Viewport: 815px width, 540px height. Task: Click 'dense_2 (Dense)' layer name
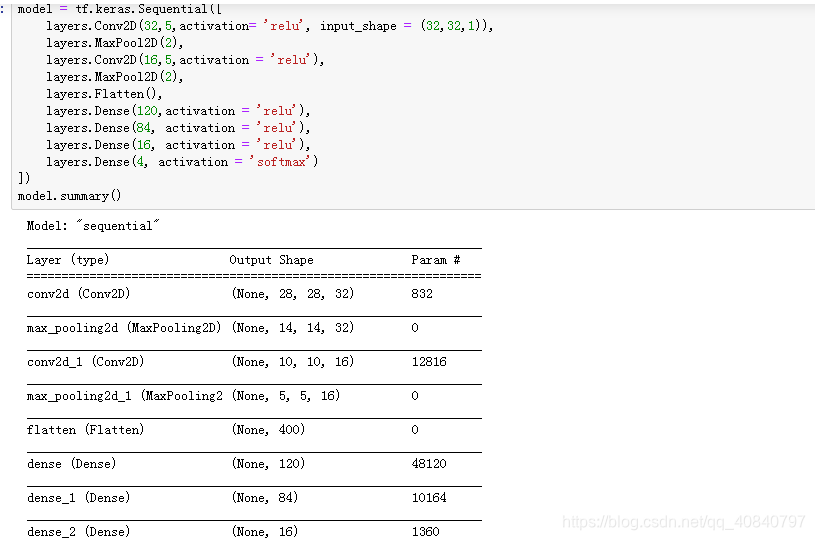pyautogui.click(x=78, y=532)
